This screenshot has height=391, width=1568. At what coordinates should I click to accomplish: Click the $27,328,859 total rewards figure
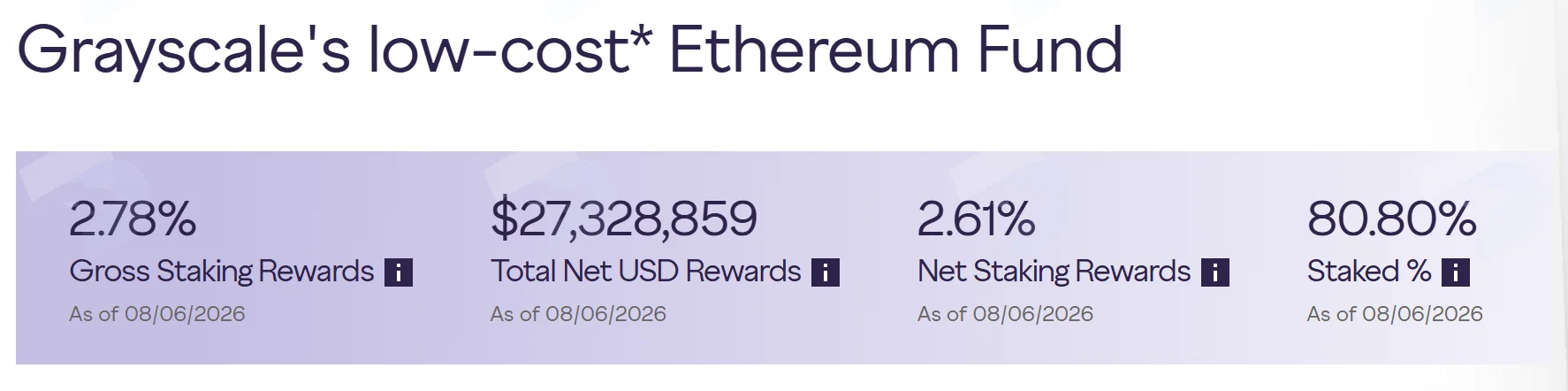[624, 218]
